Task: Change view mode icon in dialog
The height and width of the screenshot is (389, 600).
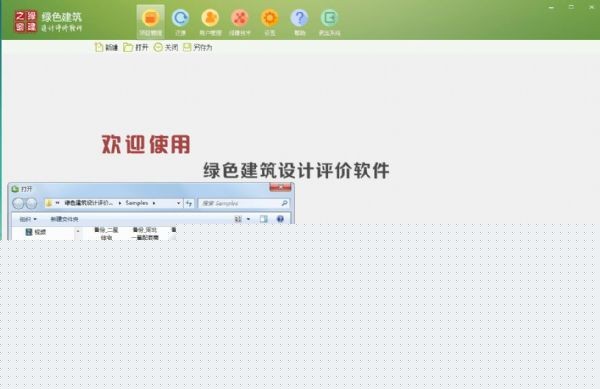Action: click(x=238, y=219)
